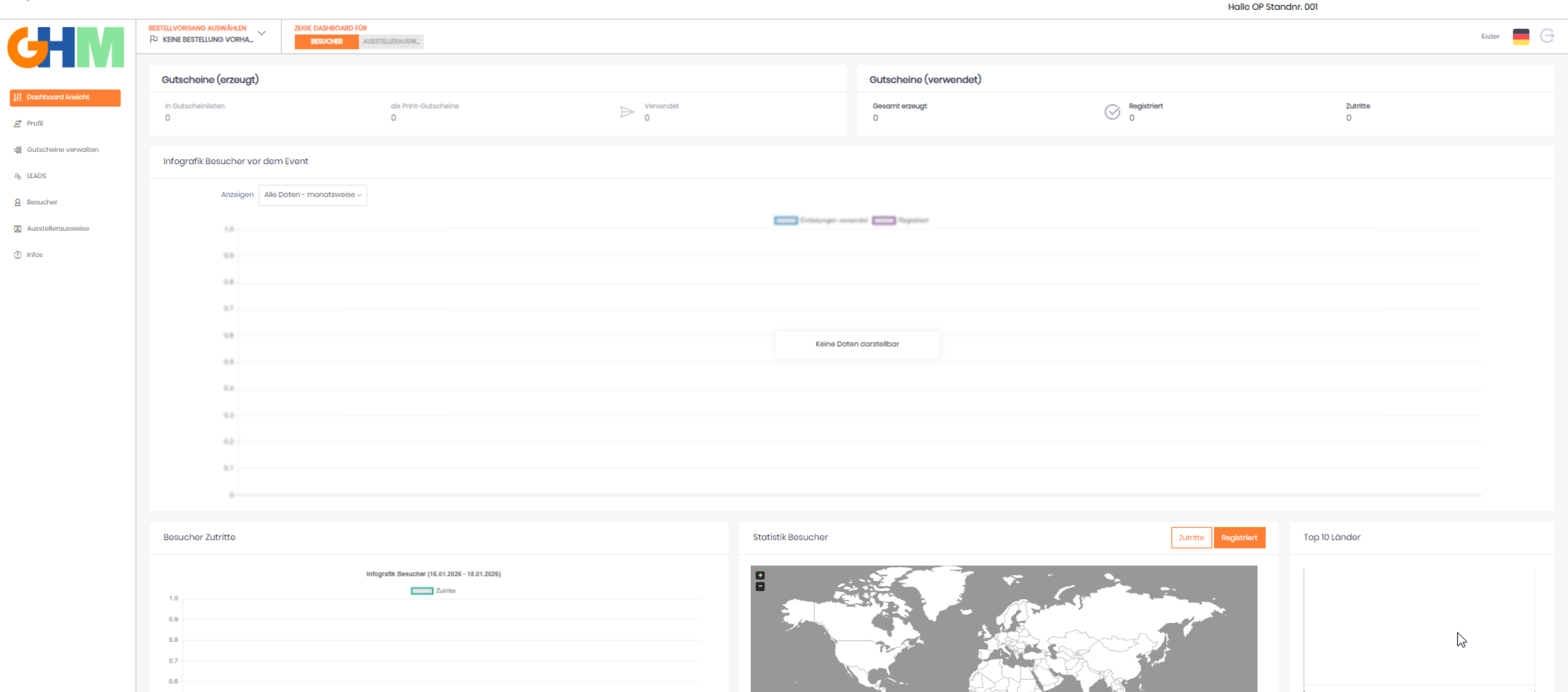Click the Versendet paper plane icon
Viewport: 1568px width, 692px height.
(x=627, y=112)
